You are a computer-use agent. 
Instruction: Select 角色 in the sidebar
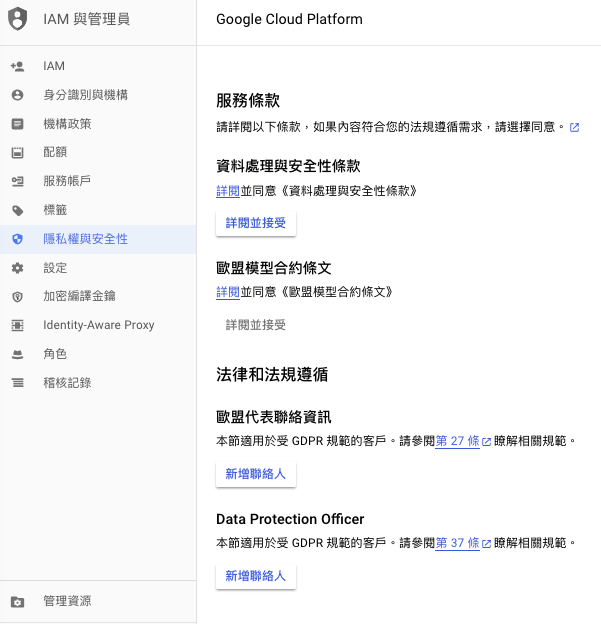[x=98, y=354]
